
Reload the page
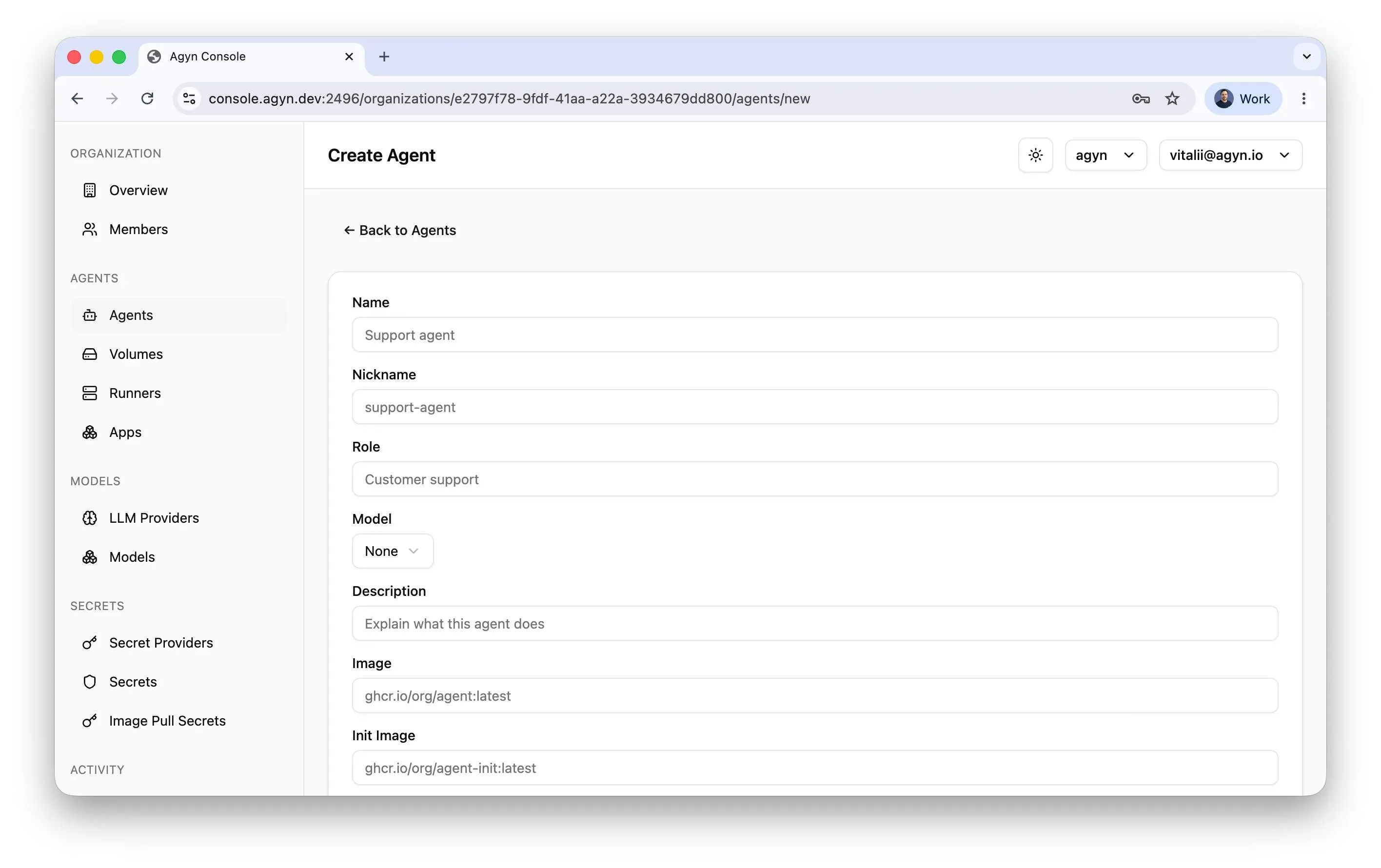point(147,99)
